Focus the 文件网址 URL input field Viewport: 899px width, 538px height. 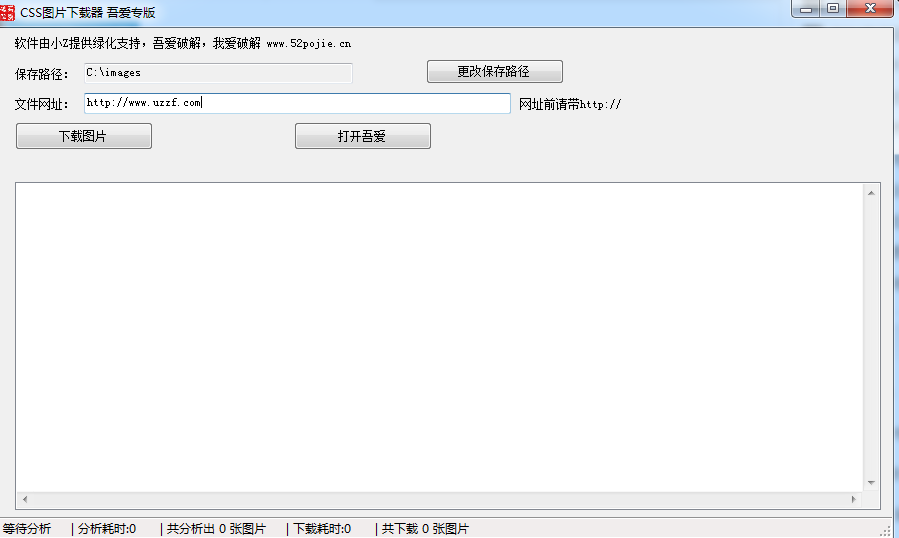pos(297,103)
